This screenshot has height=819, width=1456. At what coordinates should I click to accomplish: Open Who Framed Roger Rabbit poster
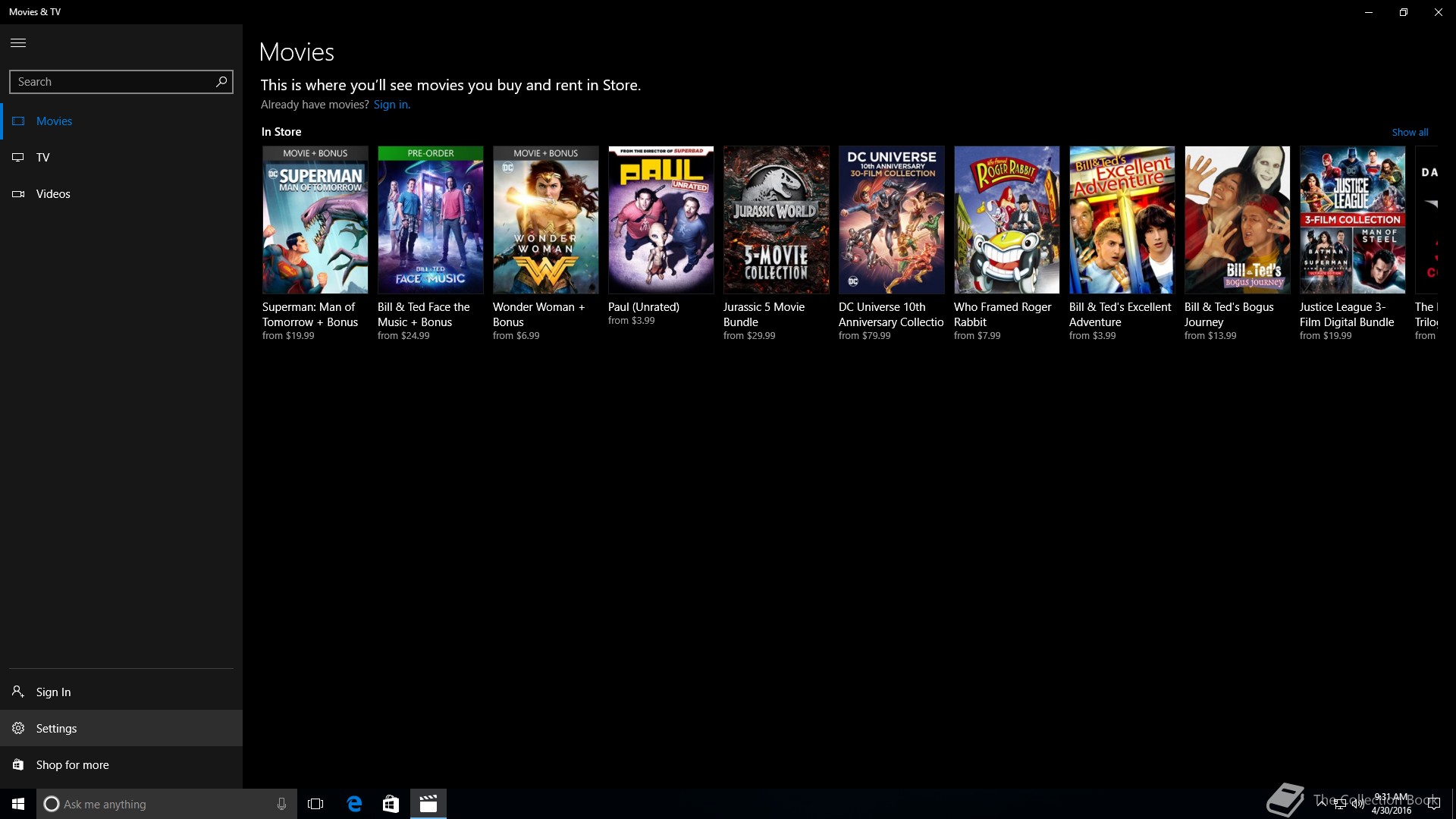[x=1007, y=220]
